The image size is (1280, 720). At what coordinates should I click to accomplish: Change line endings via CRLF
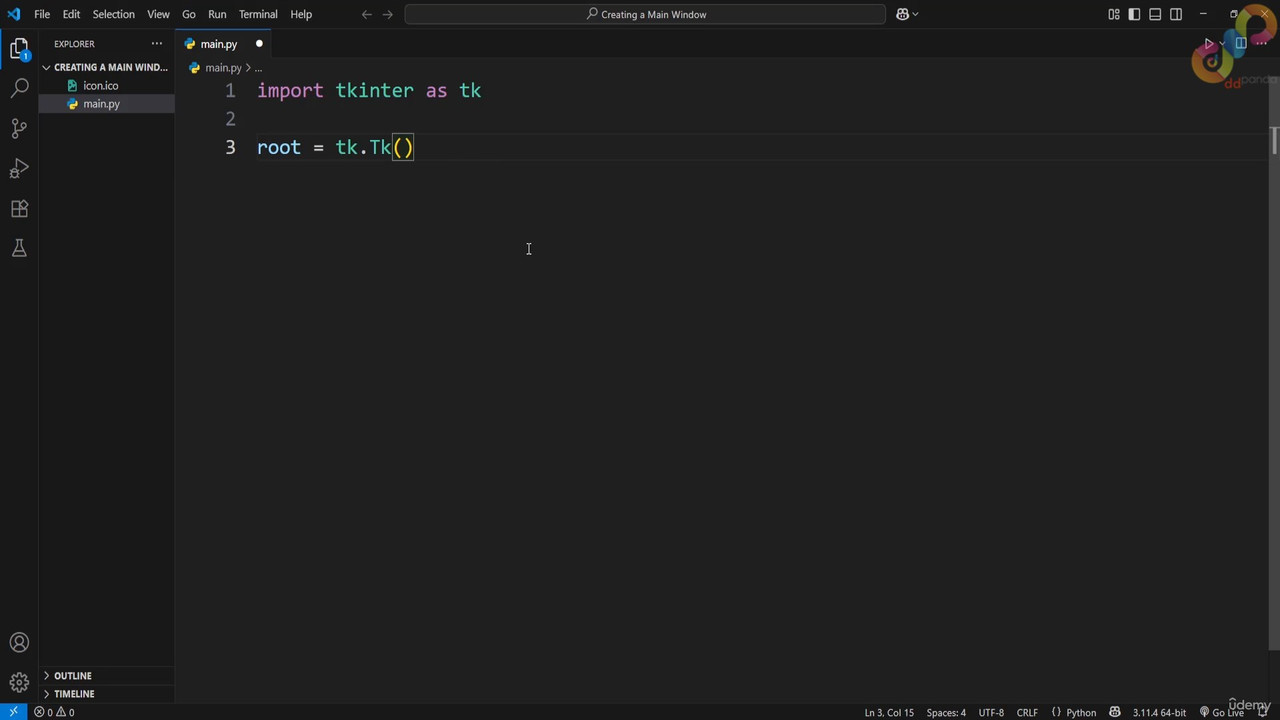pyautogui.click(x=1027, y=712)
